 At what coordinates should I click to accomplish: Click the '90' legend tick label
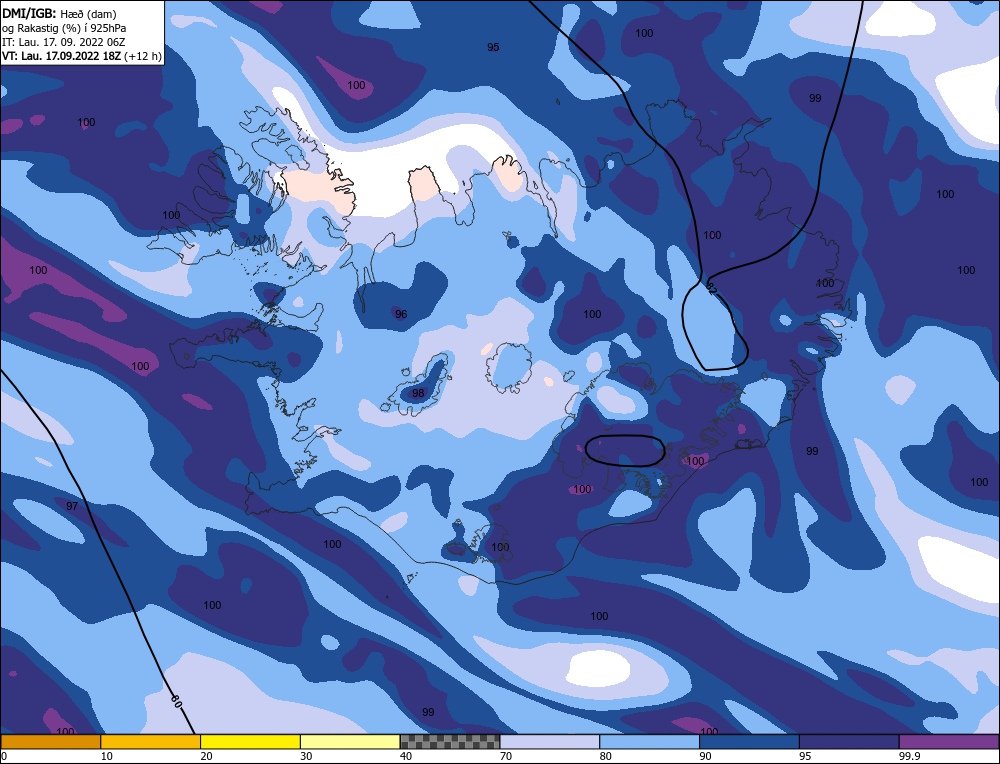coord(705,756)
